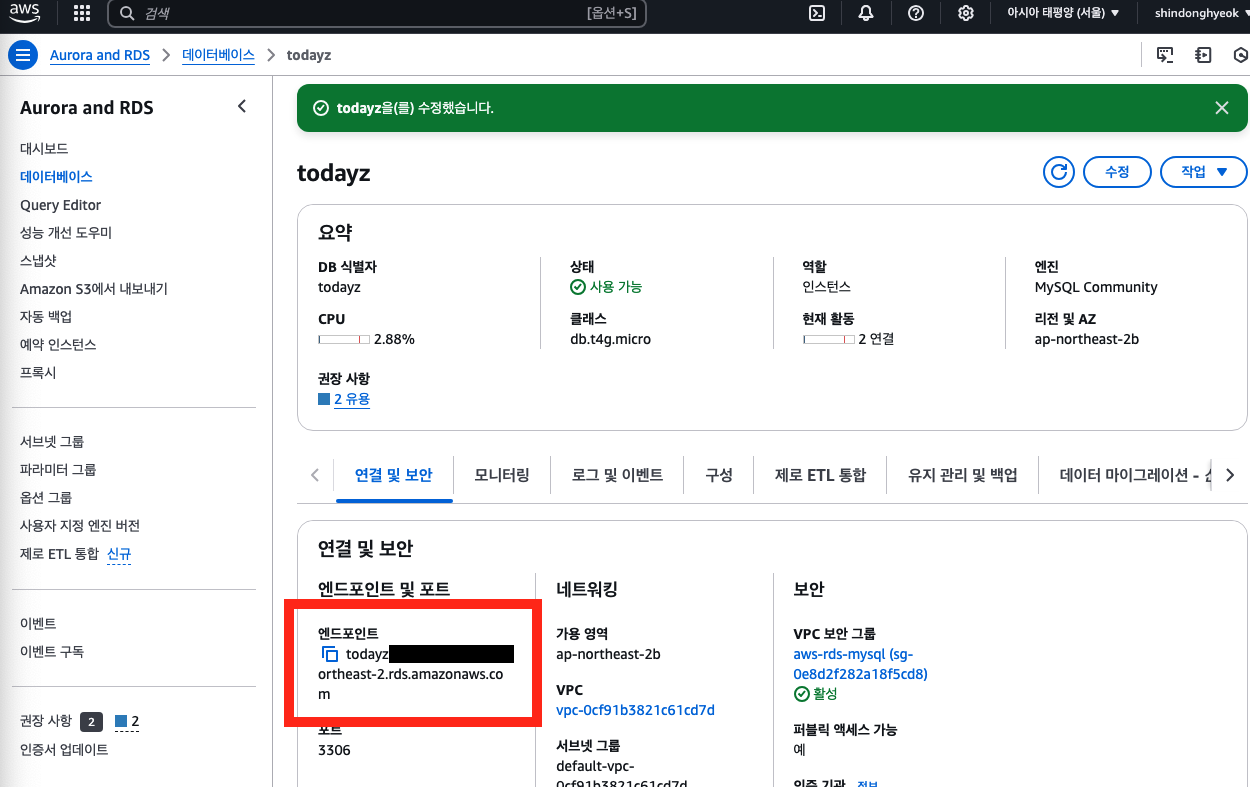Viewport: 1250px width, 787px height.
Task: Open 자동 백업 in the sidebar
Action: [46, 316]
